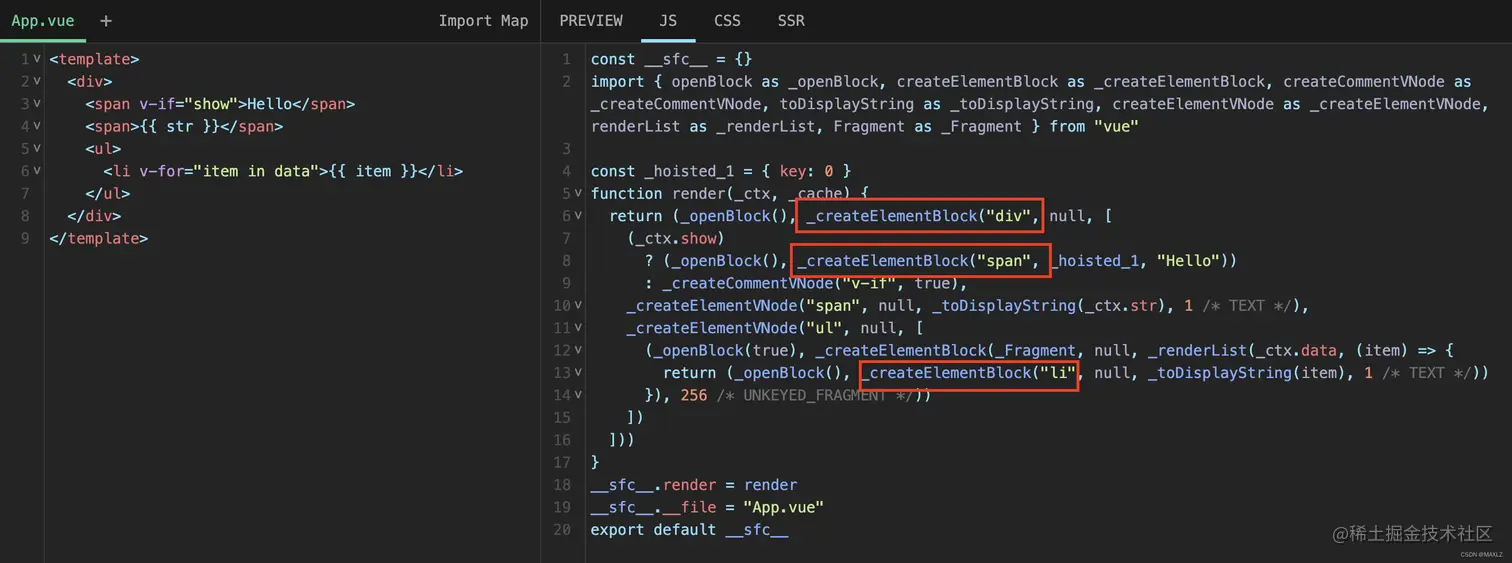Image resolution: width=1512 pixels, height=563 pixels.
Task: Switch to the SSR output tab
Action: tap(791, 21)
